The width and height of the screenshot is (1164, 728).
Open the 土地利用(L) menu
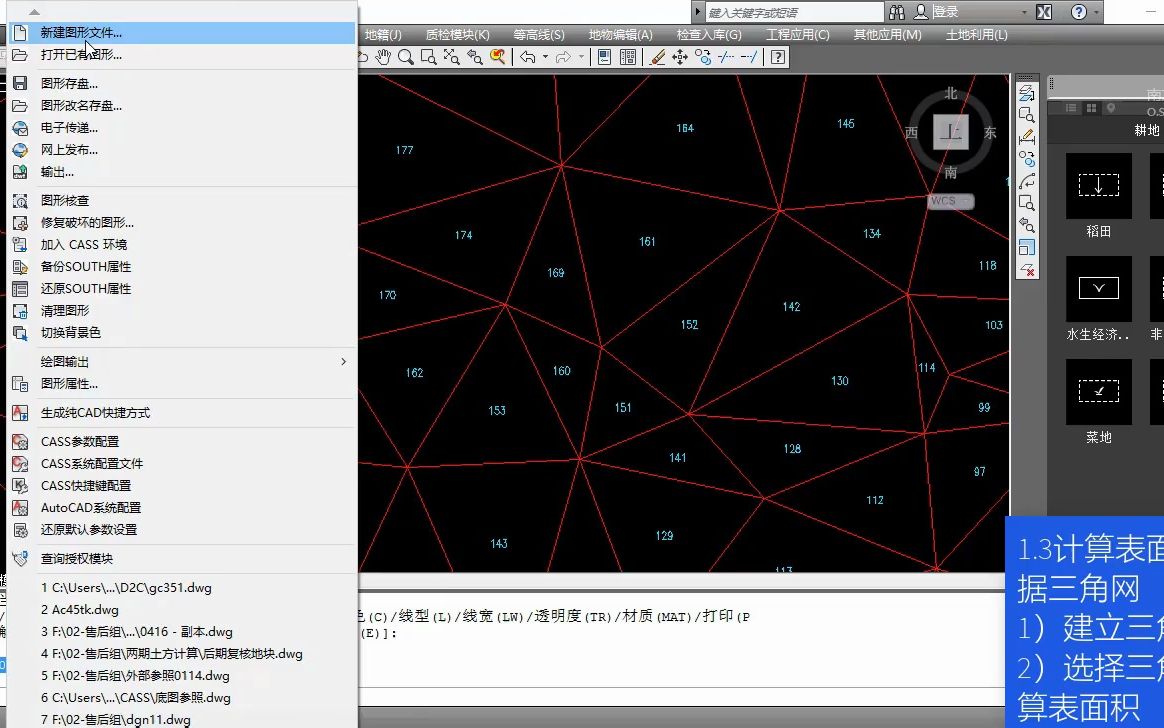(x=975, y=33)
